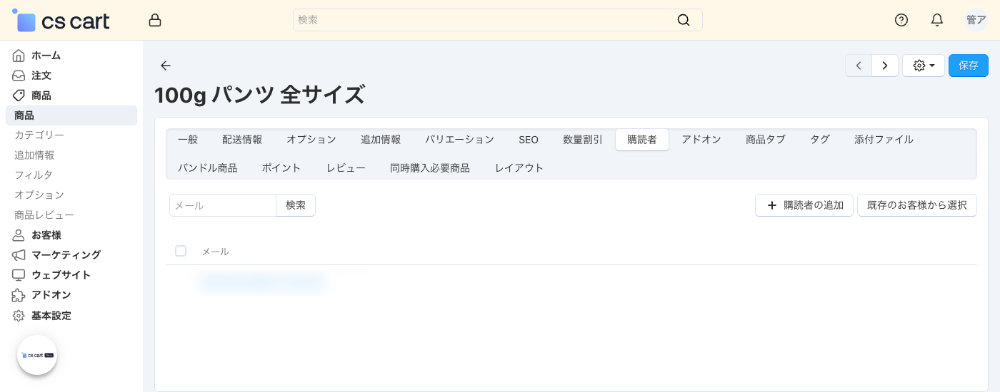Click the search magnifier icon

coord(683,20)
